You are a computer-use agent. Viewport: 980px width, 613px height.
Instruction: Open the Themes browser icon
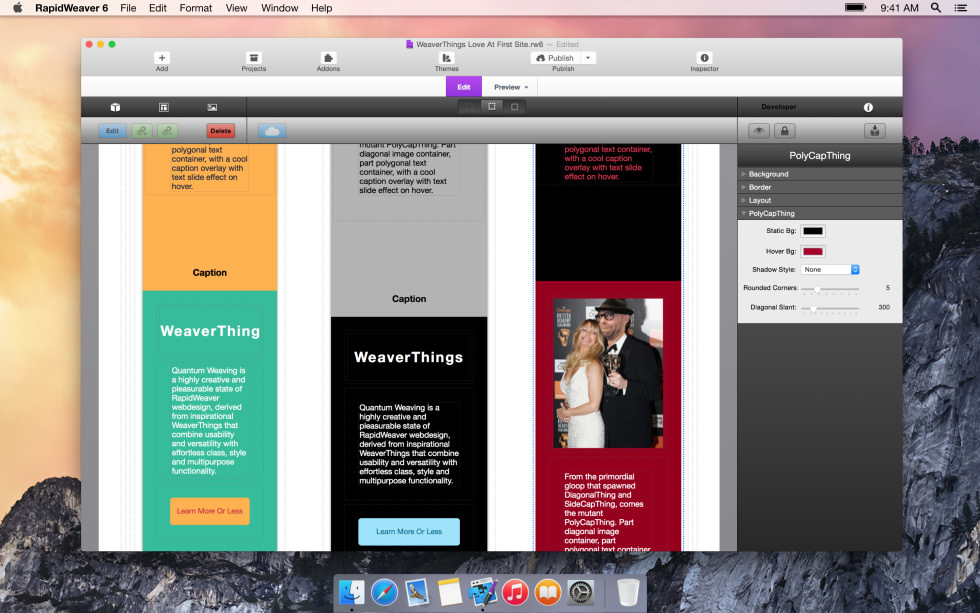pos(446,57)
